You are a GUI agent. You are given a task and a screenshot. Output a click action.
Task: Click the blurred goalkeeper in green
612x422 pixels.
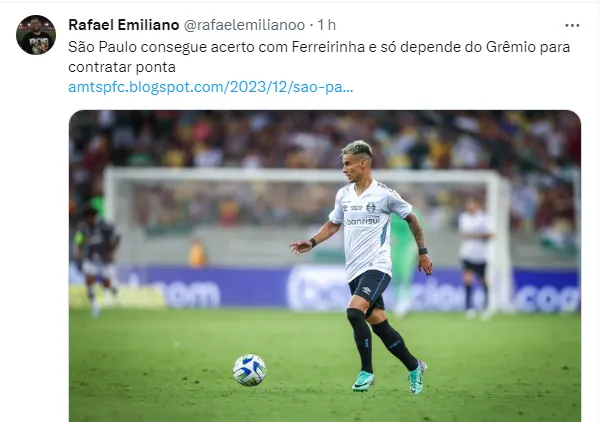404,260
